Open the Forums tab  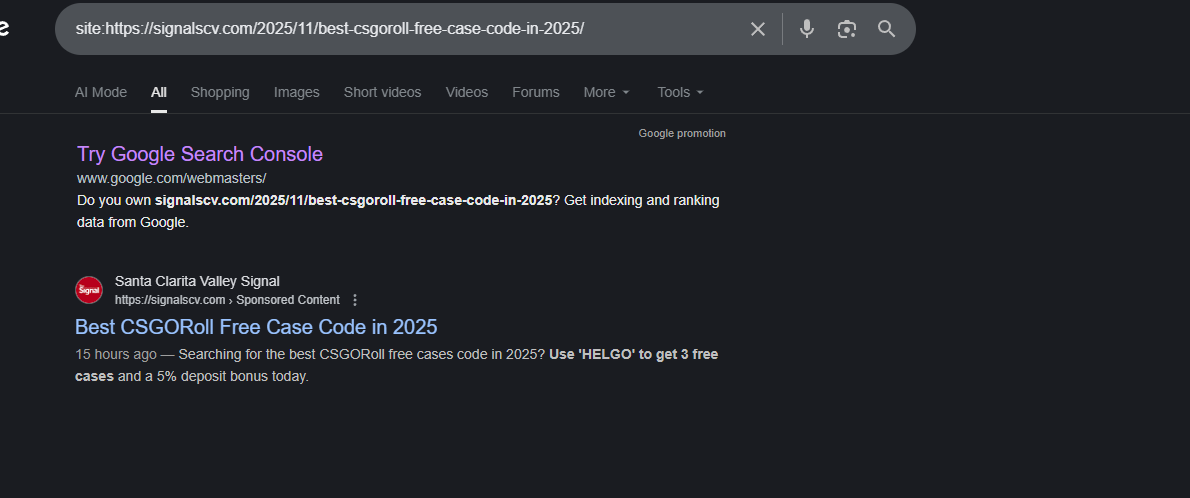tap(536, 92)
